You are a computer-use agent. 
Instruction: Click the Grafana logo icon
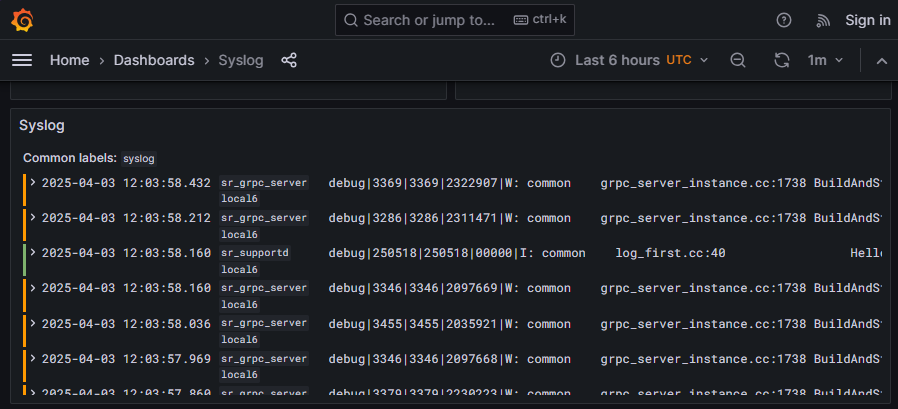pyautogui.click(x=23, y=20)
